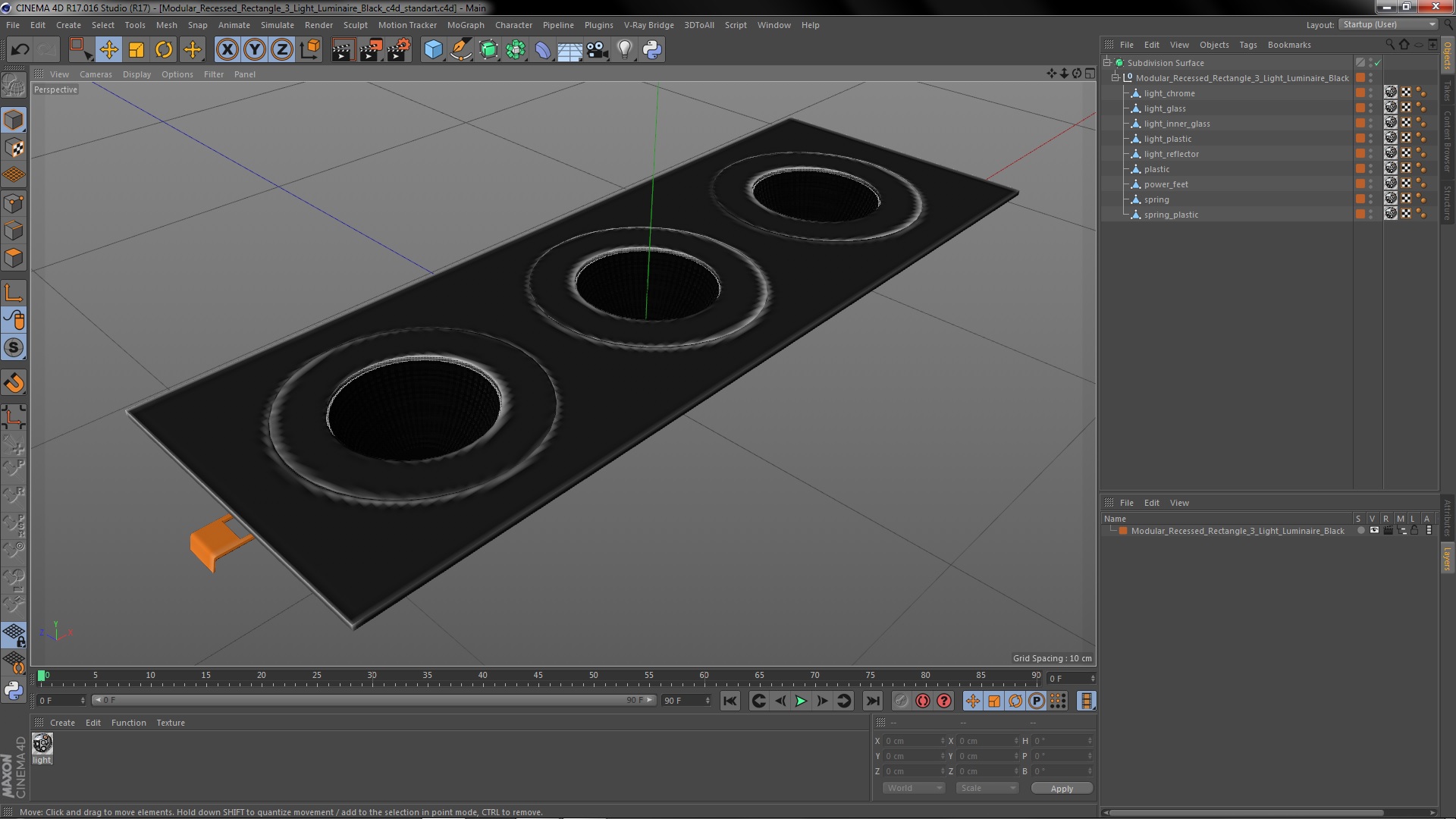This screenshot has height=819, width=1456.
Task: Open the Layers side tab
Action: [1447, 559]
